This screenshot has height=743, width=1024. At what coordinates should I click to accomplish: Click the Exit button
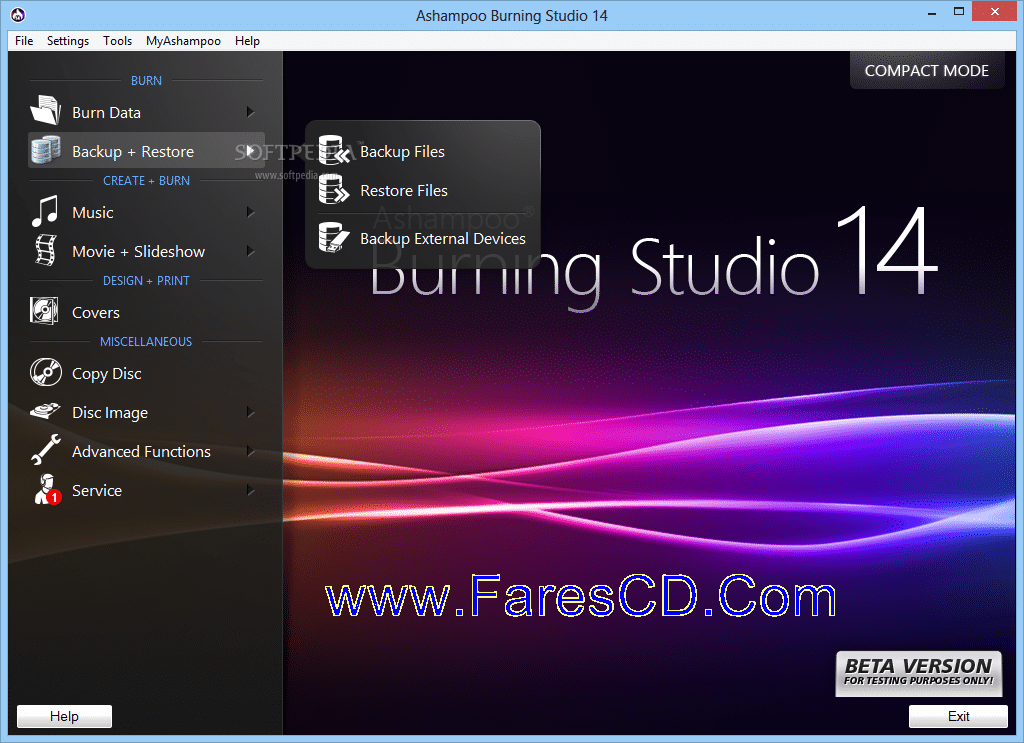coord(958,716)
